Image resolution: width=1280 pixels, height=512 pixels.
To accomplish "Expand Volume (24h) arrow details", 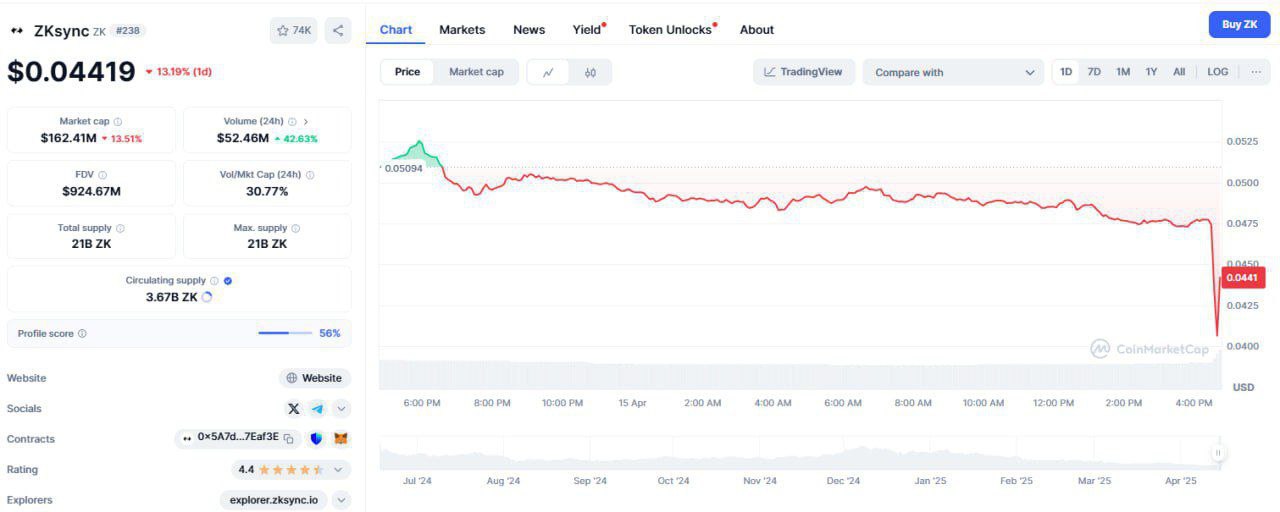I will (306, 121).
